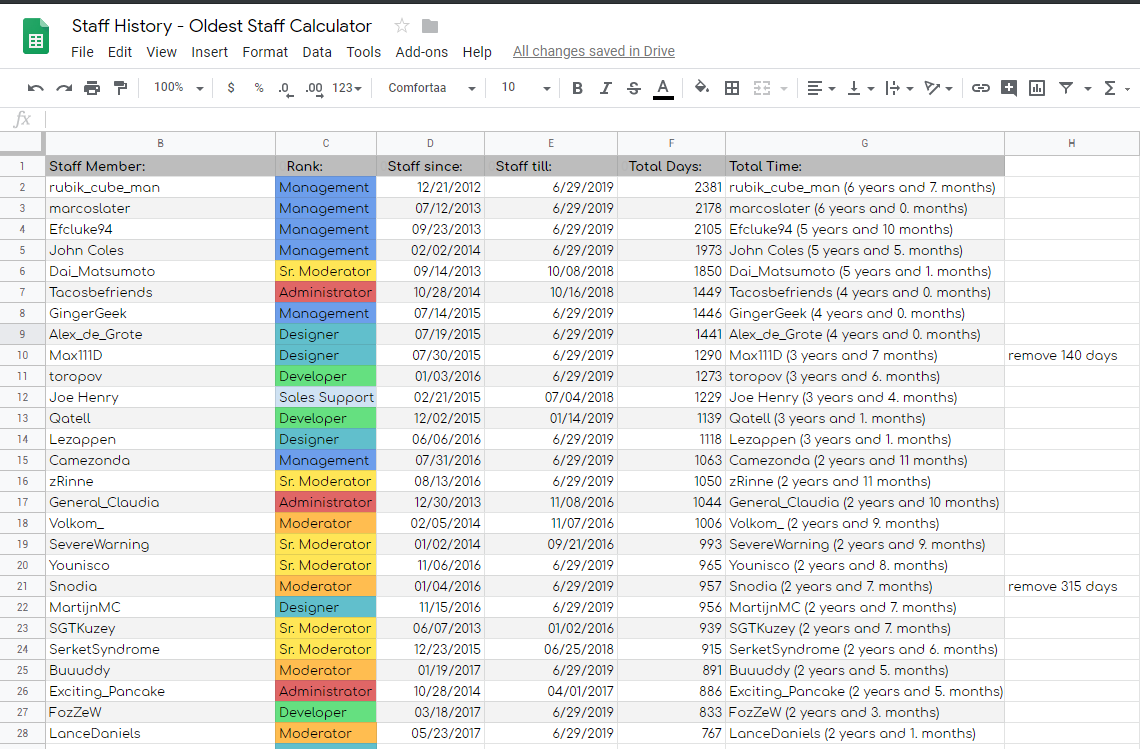
Task: Open the text rotation dropdown
Action: [938, 88]
